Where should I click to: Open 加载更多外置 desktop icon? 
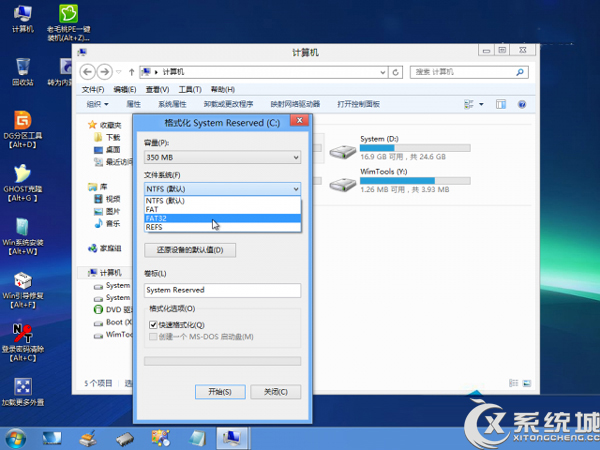pos(23,392)
